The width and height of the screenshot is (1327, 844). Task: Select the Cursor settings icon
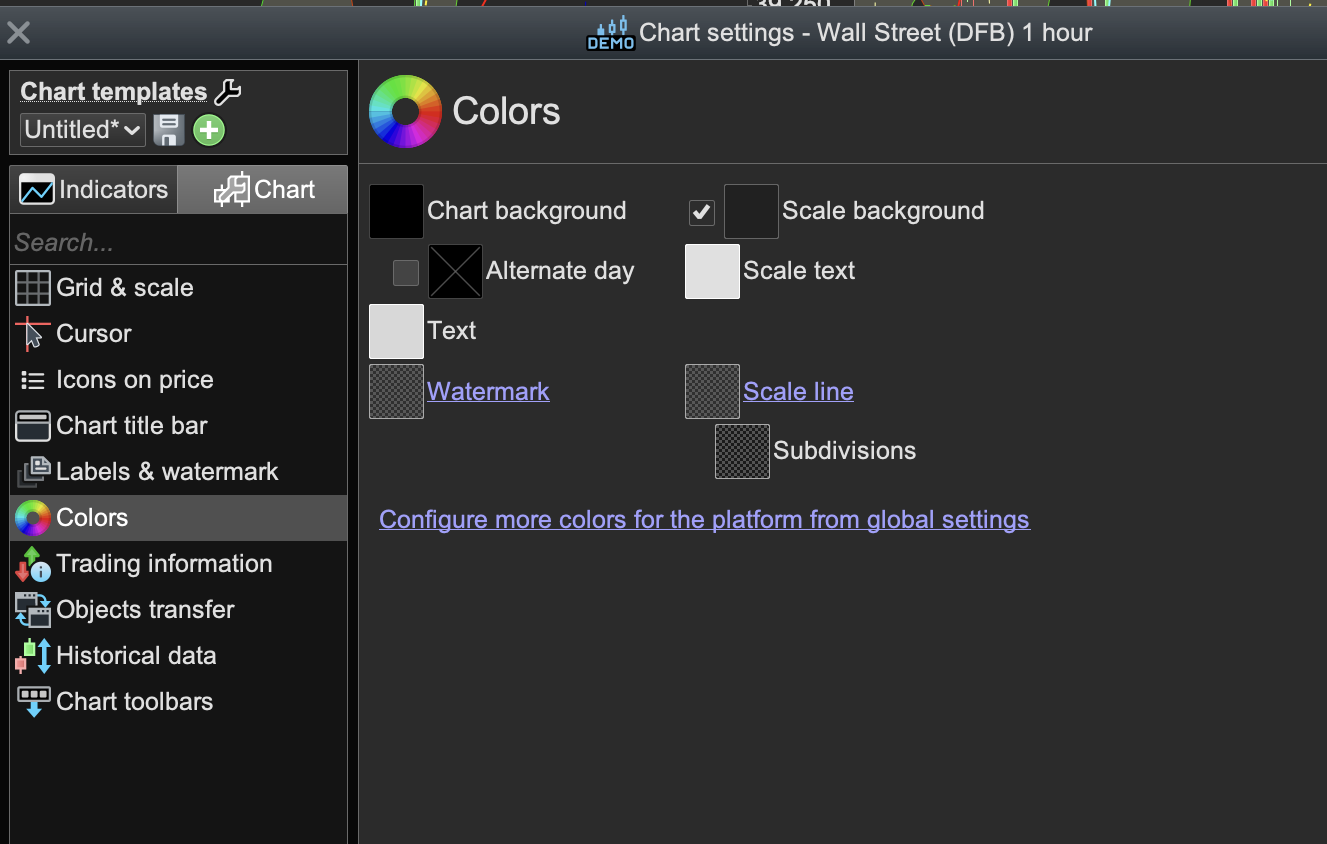point(32,334)
